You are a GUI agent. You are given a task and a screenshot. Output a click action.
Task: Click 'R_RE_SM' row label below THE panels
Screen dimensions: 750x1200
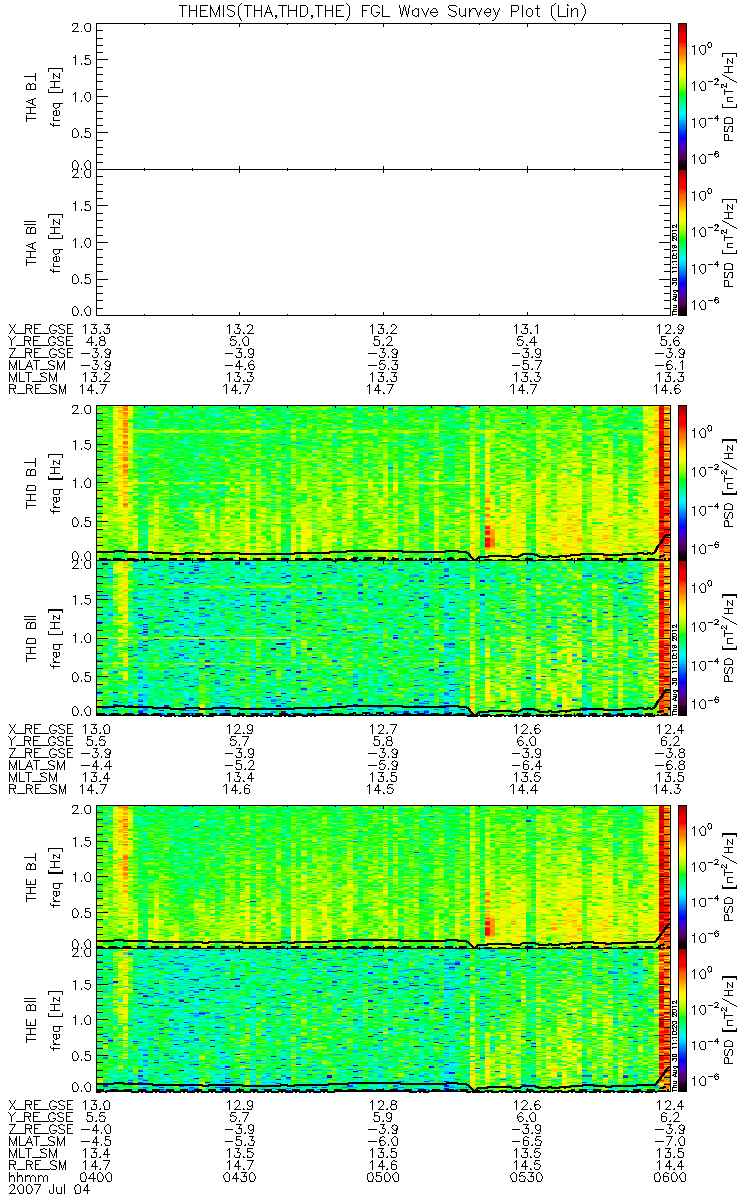pos(36,1165)
